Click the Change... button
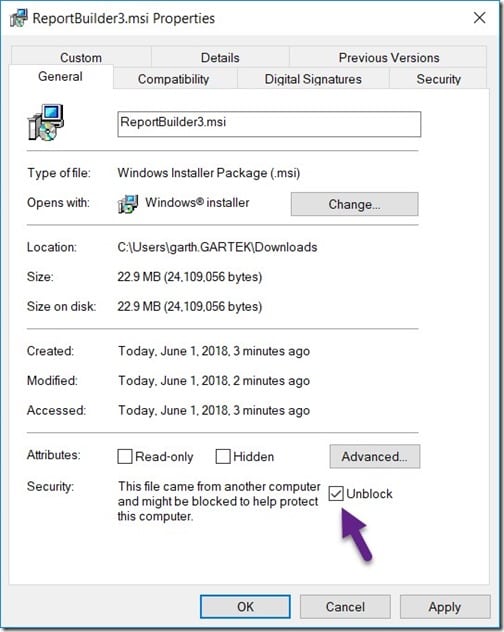 354,204
